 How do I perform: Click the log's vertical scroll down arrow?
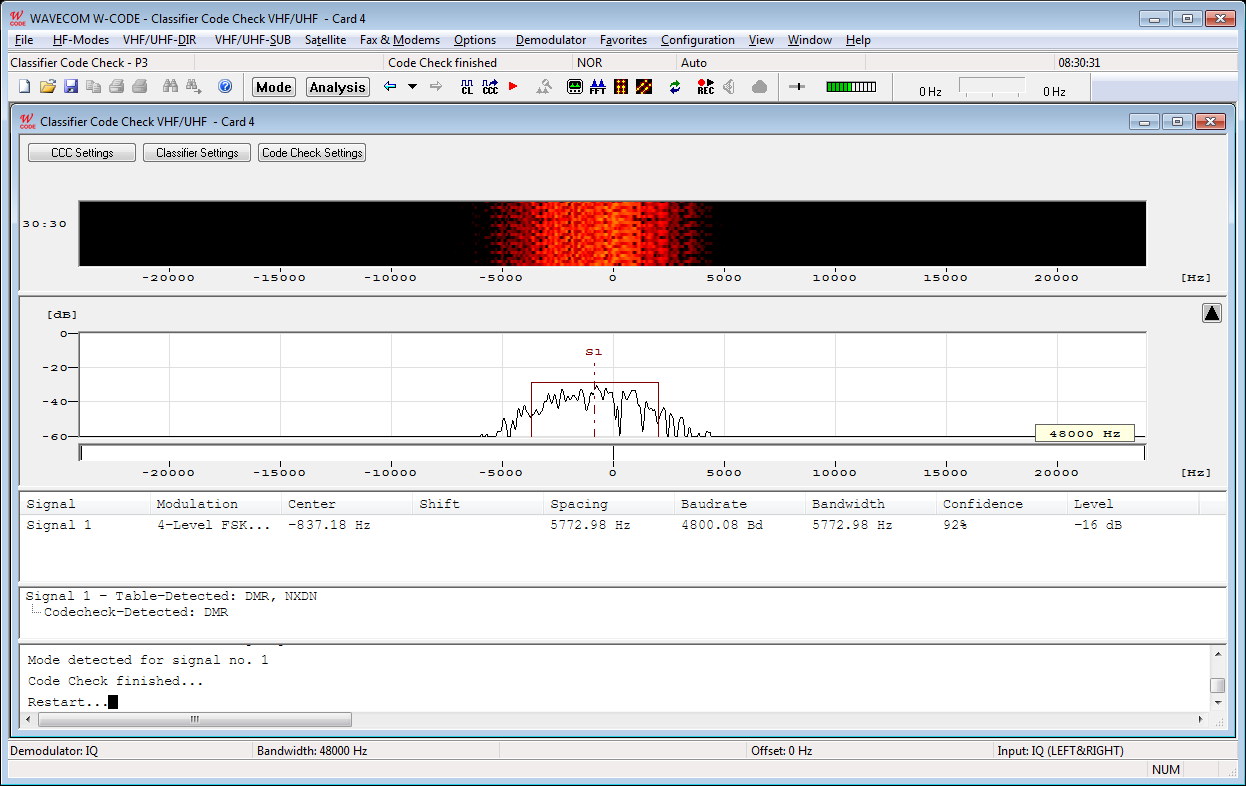tap(1217, 702)
